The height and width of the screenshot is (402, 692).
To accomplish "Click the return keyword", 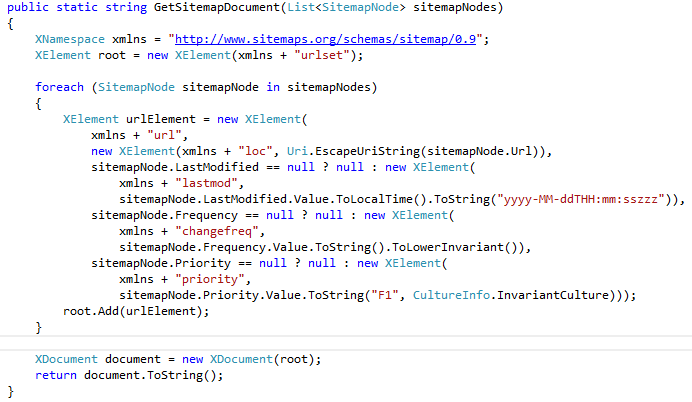I will coord(56,375).
